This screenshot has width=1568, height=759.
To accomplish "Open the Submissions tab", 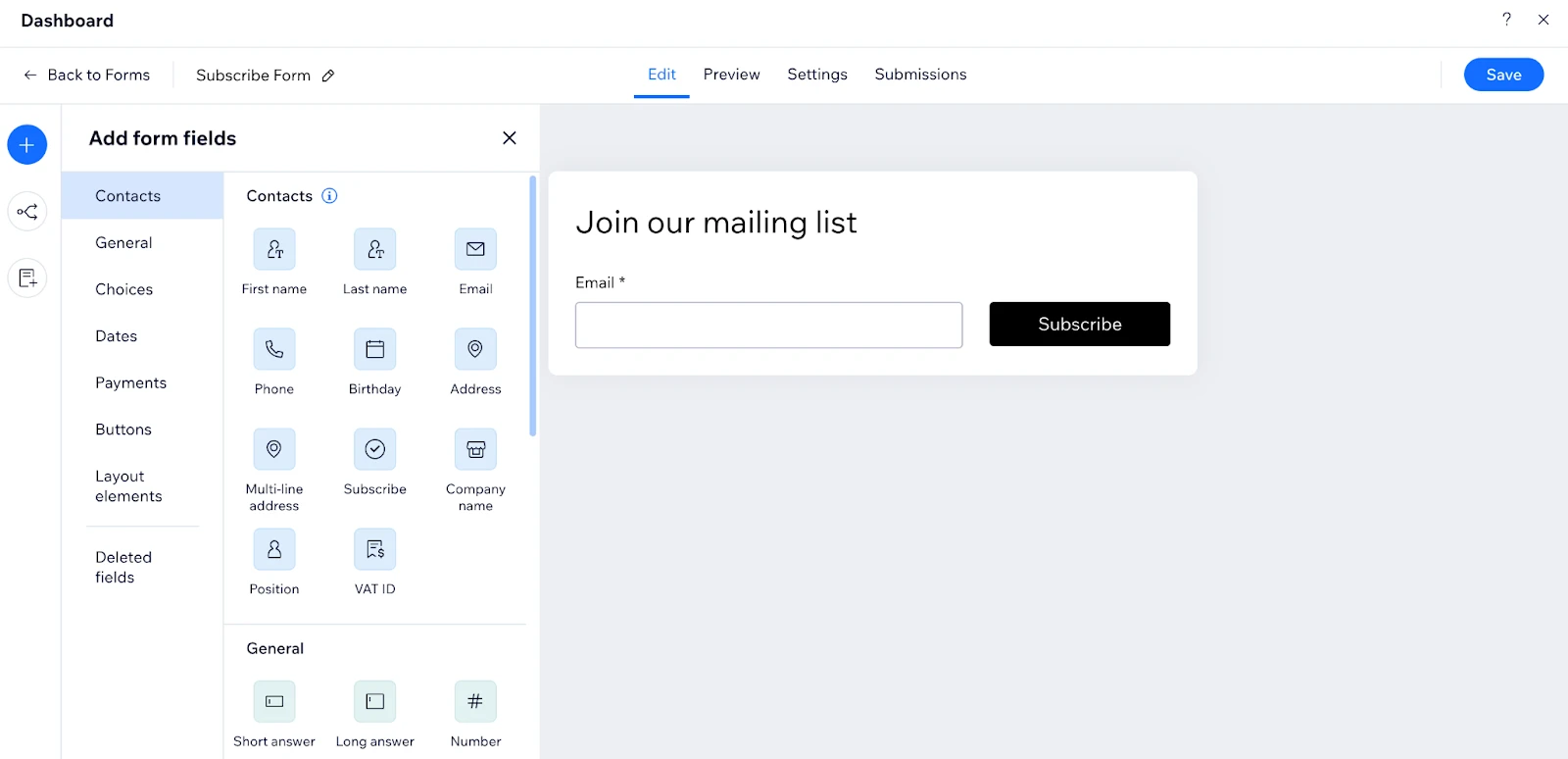I will point(920,75).
